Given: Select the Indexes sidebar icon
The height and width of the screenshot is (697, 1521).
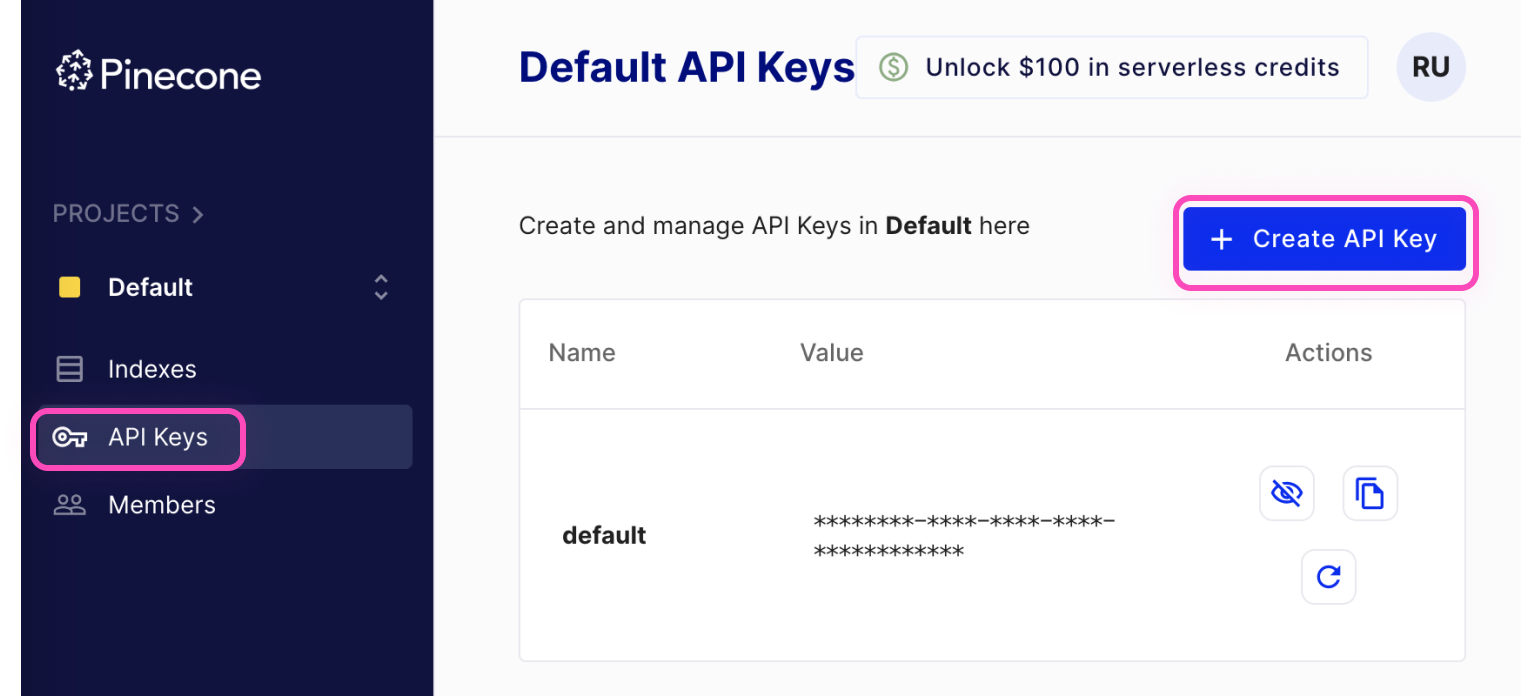Looking at the screenshot, I should 69,368.
